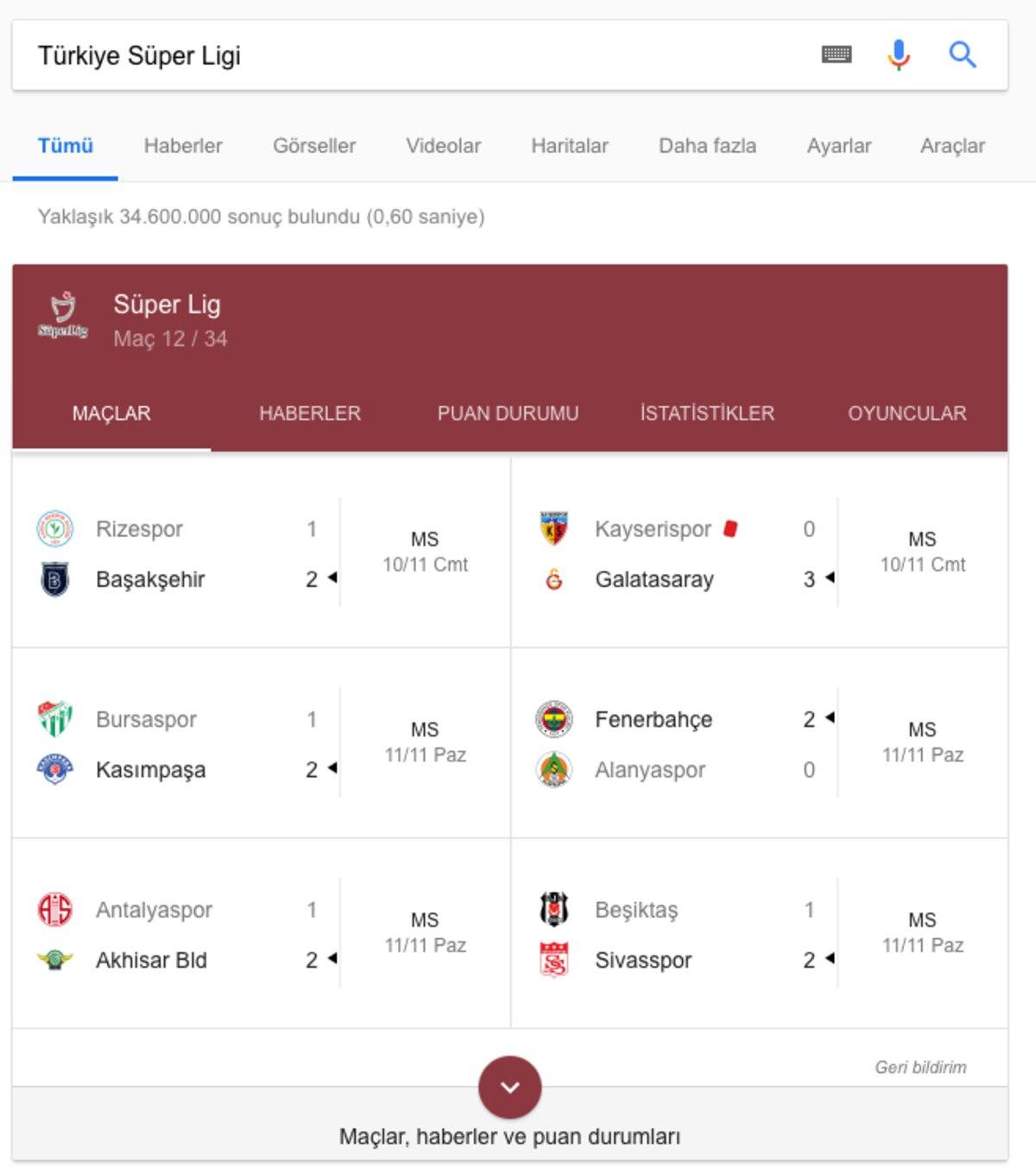1036x1174 pixels.
Task: Click the Galatasaray team crest
Action: pos(554,579)
